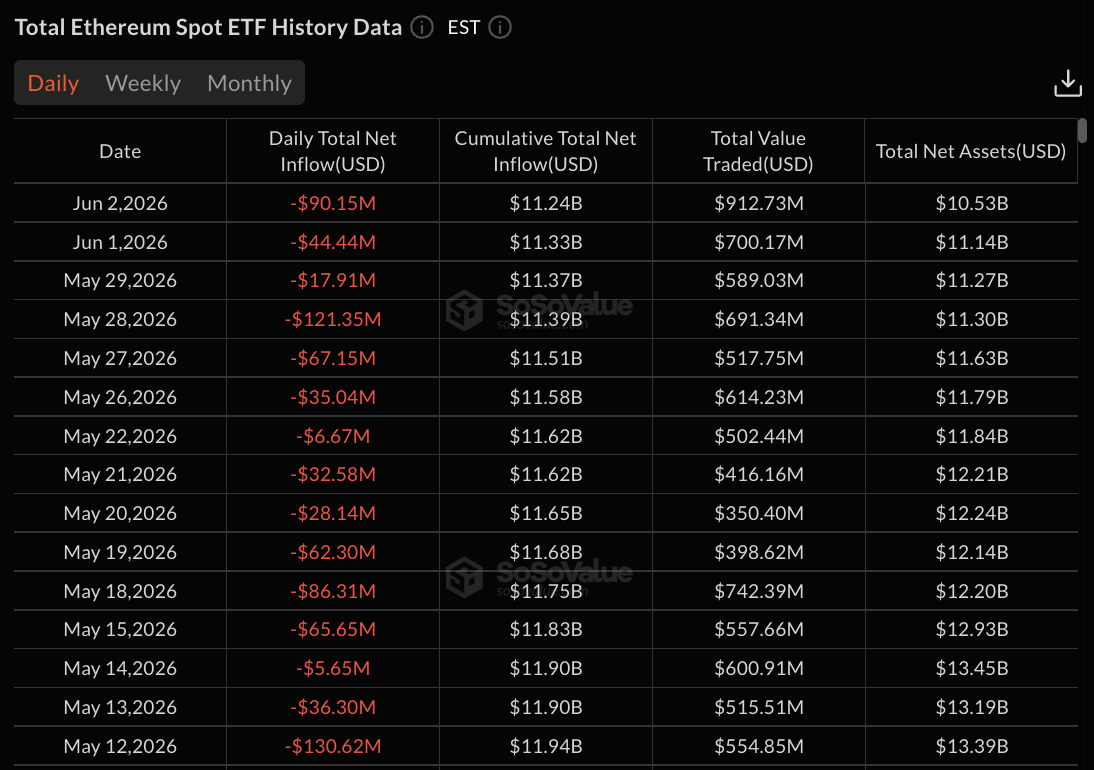Select the May 15,2026 date cell
This screenshot has width=1094, height=770.
120,629
